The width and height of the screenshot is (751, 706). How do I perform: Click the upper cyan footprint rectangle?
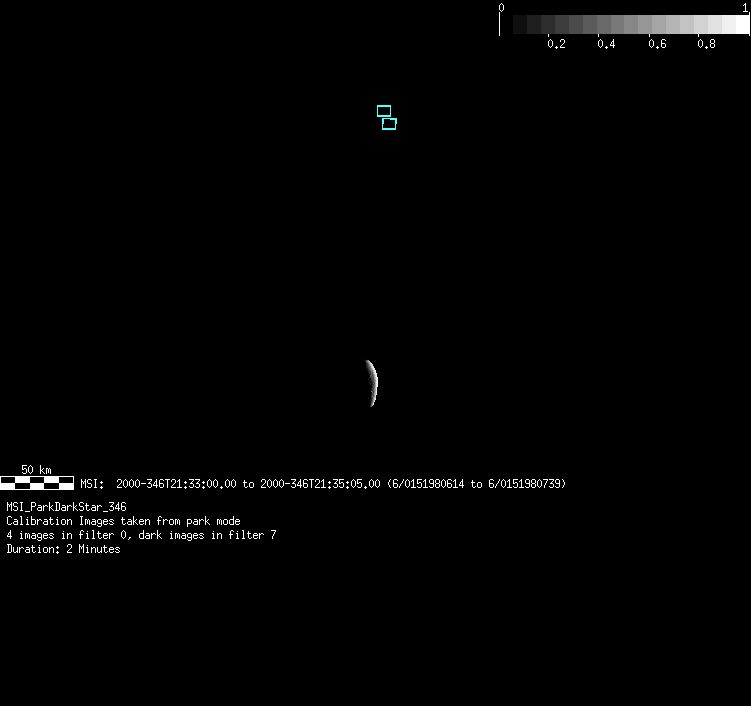384,111
